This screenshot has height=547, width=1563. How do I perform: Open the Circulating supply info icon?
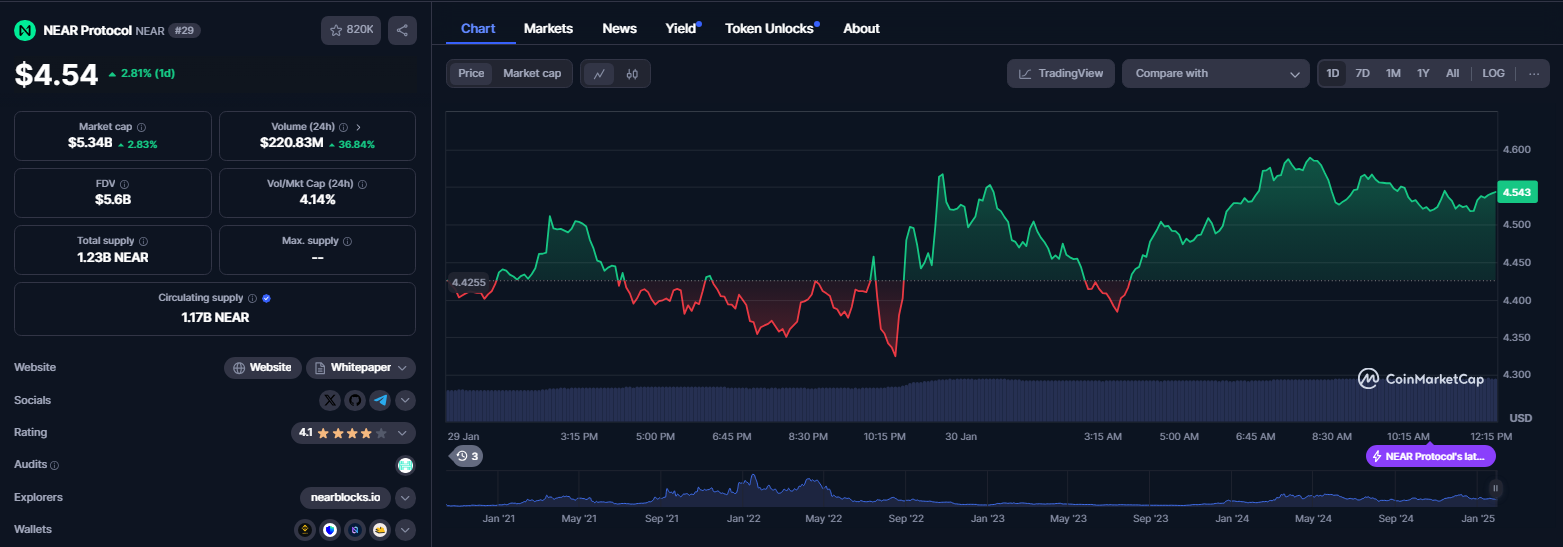click(252, 298)
